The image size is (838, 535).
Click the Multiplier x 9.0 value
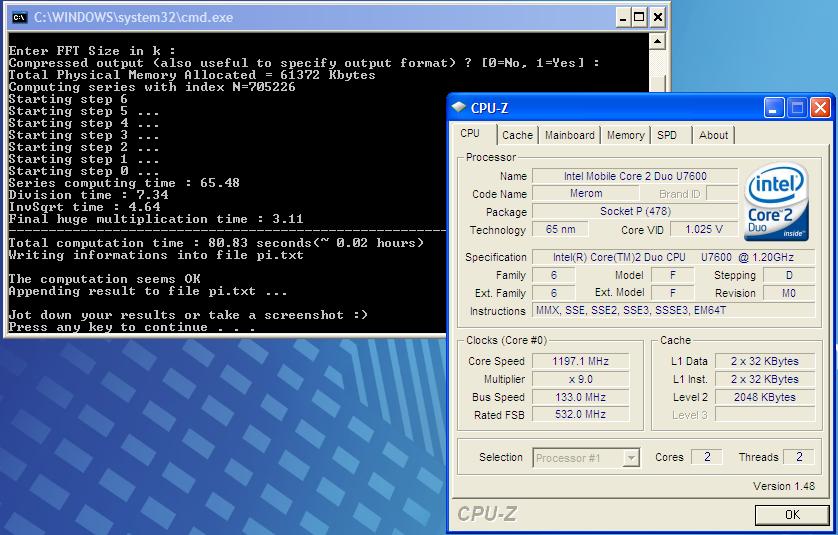click(580, 379)
